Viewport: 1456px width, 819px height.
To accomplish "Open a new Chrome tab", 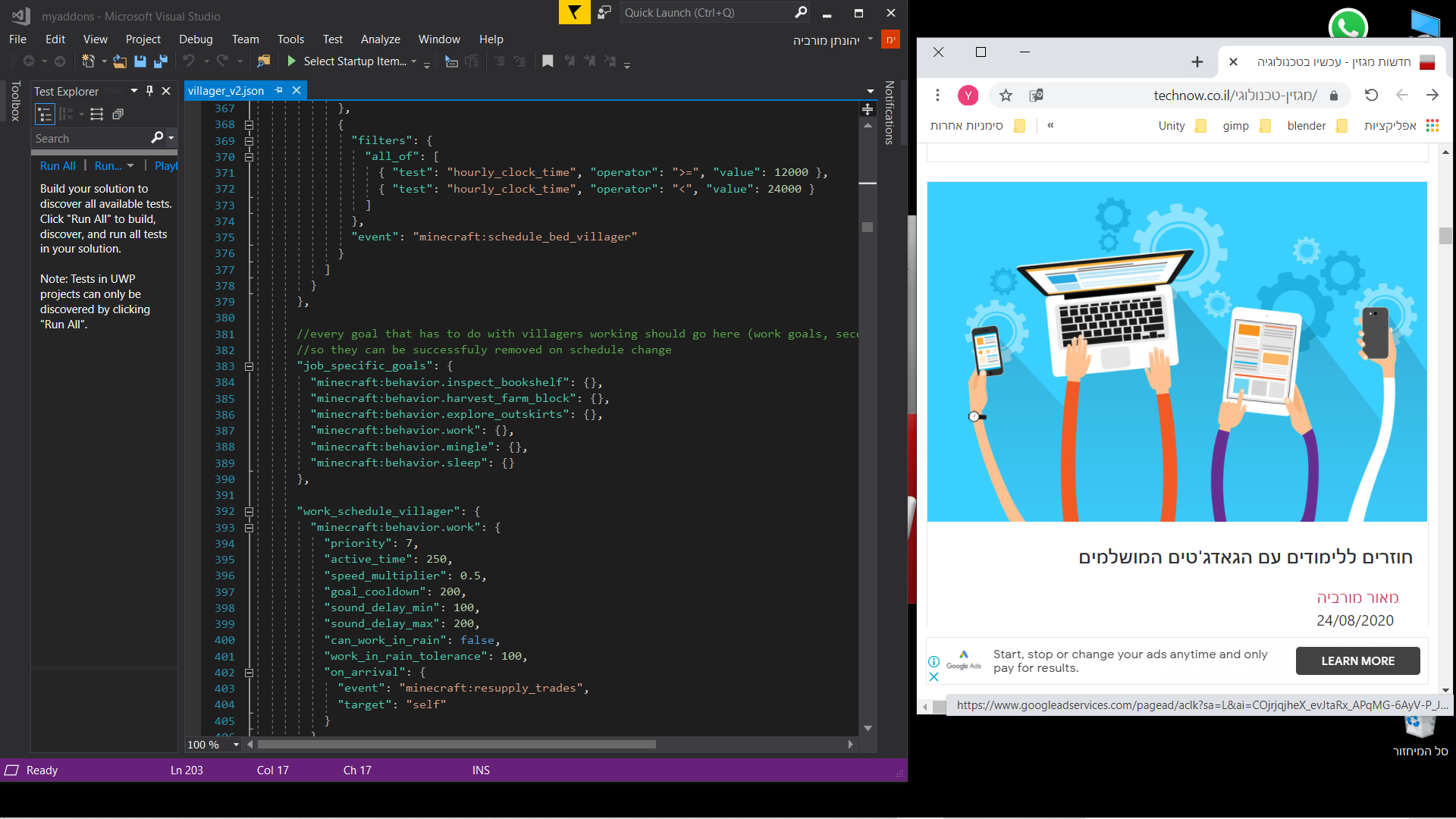I will click(1197, 62).
